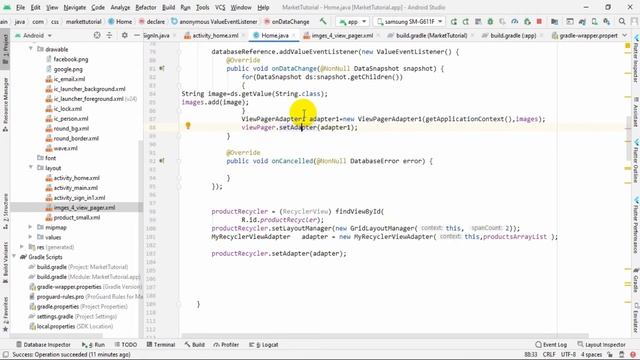The height and width of the screenshot is (360, 640).
Task: Click the locate target icon in Project panel
Action: tap(97, 36)
